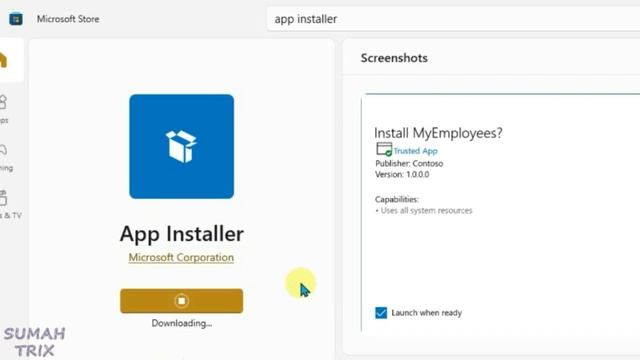Screen dimensions: 640x360
Task: Click 'Uses all system resources' capability text
Action: [x=426, y=211]
